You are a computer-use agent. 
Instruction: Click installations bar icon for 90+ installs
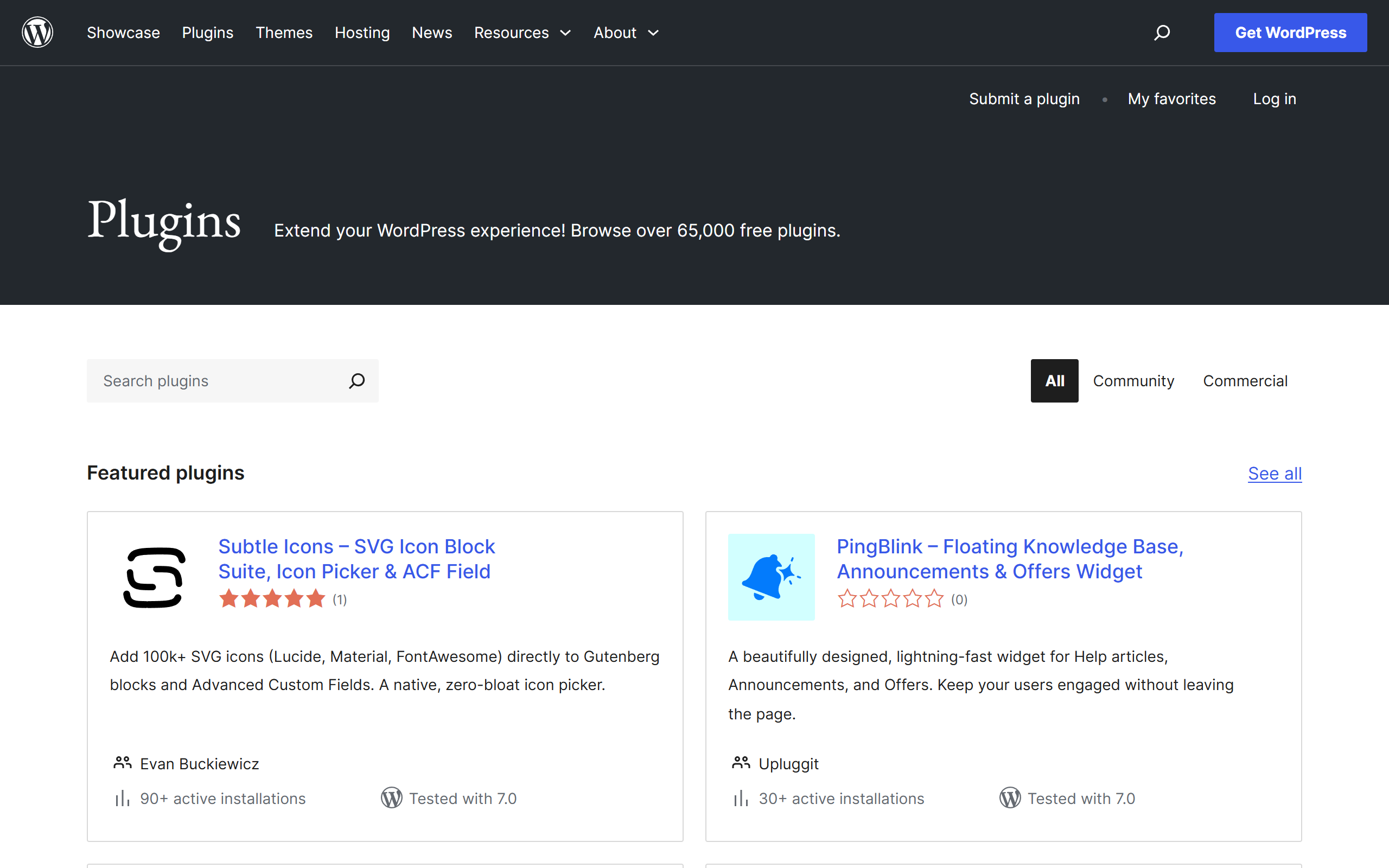(122, 799)
